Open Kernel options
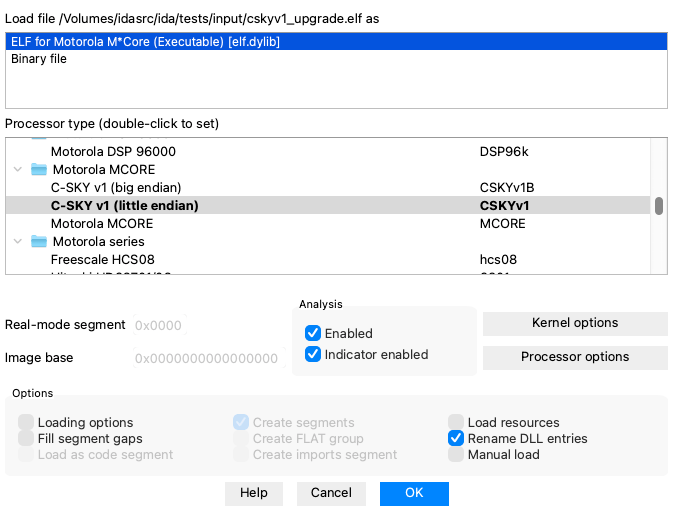The image size is (675, 517). coord(575,323)
